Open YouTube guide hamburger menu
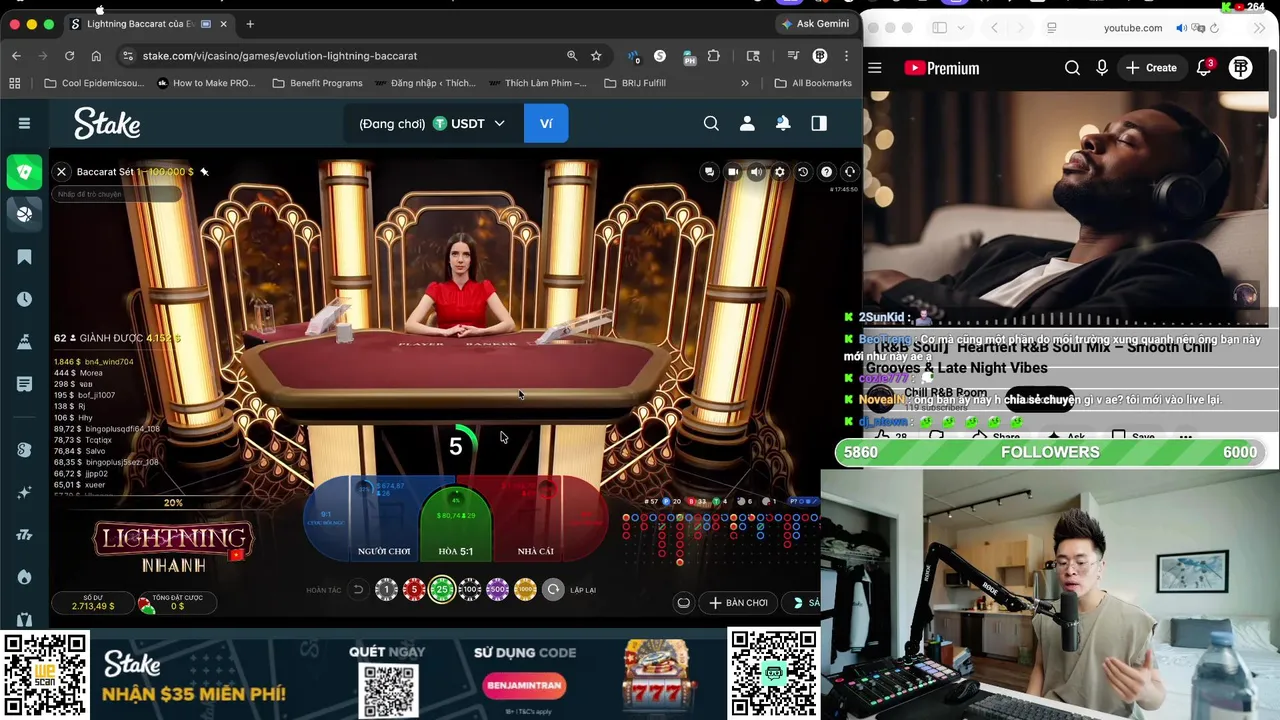The image size is (1280, 720). coord(875,68)
